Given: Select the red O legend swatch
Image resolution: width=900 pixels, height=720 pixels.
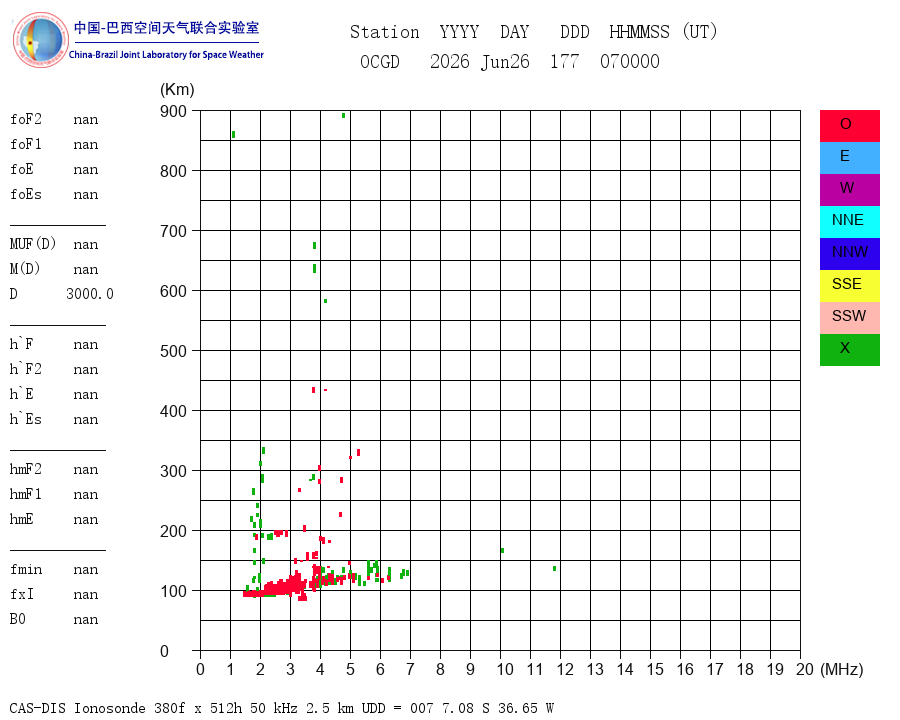Looking at the screenshot, I should (x=849, y=126).
